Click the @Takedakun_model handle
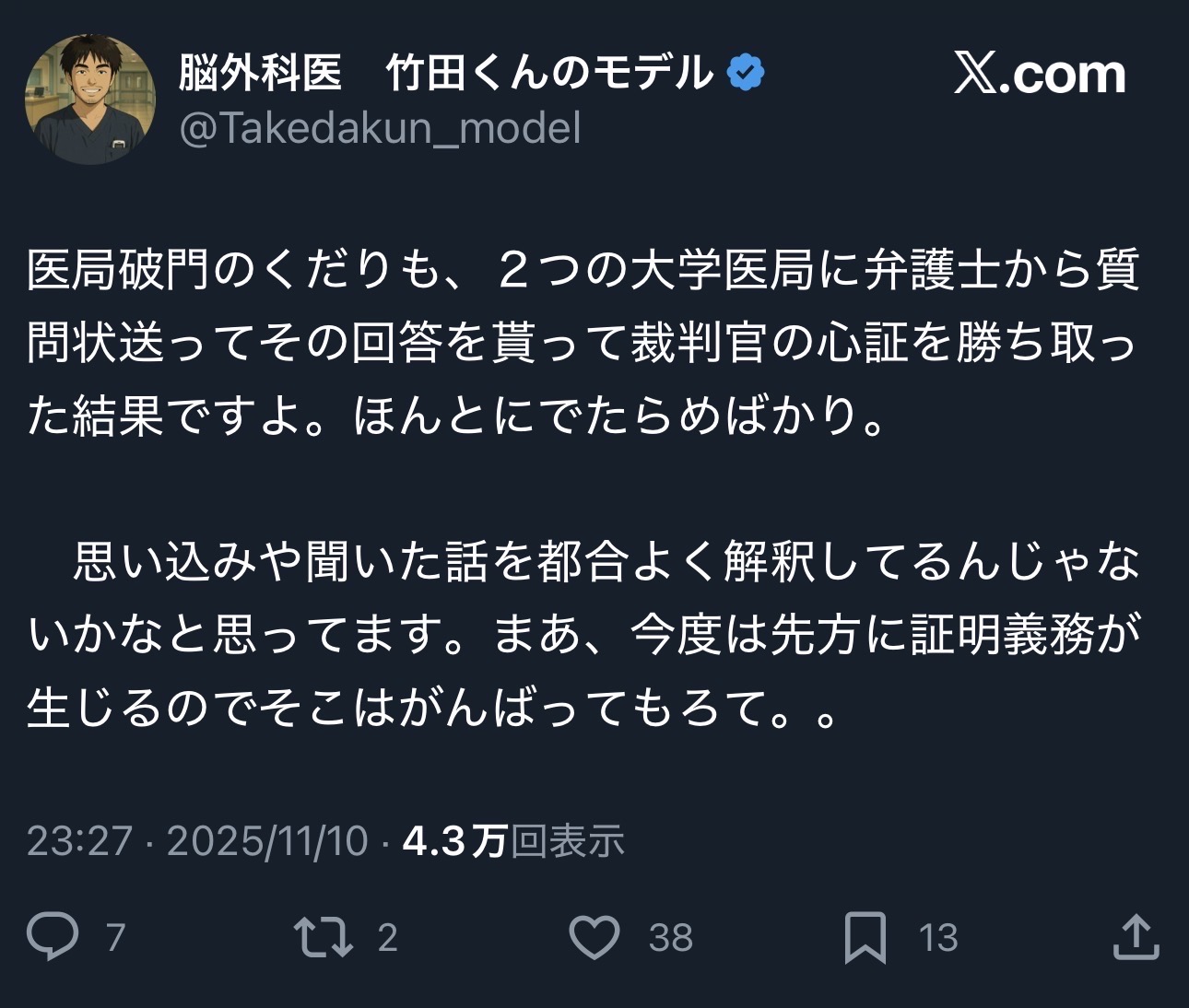Image resolution: width=1189 pixels, height=1008 pixels. pyautogui.click(x=380, y=128)
